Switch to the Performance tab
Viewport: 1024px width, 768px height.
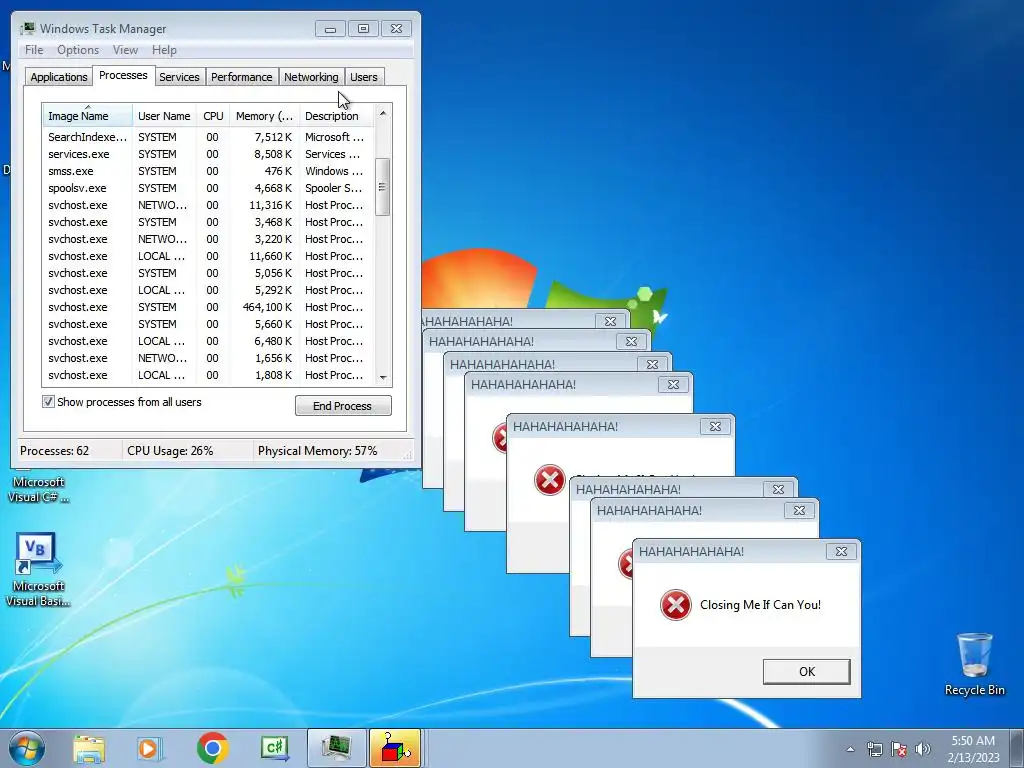pyautogui.click(x=242, y=77)
